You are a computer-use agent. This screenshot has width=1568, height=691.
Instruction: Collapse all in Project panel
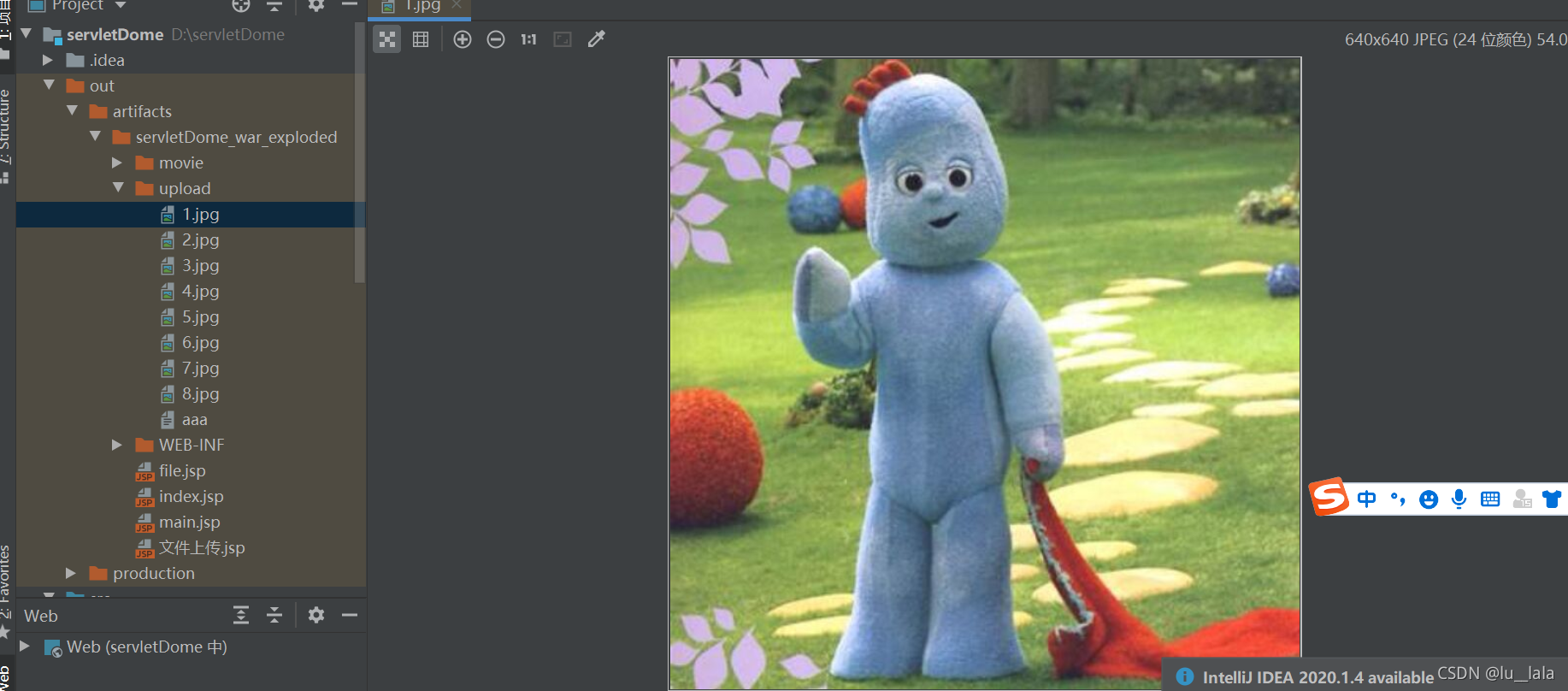tap(274, 5)
